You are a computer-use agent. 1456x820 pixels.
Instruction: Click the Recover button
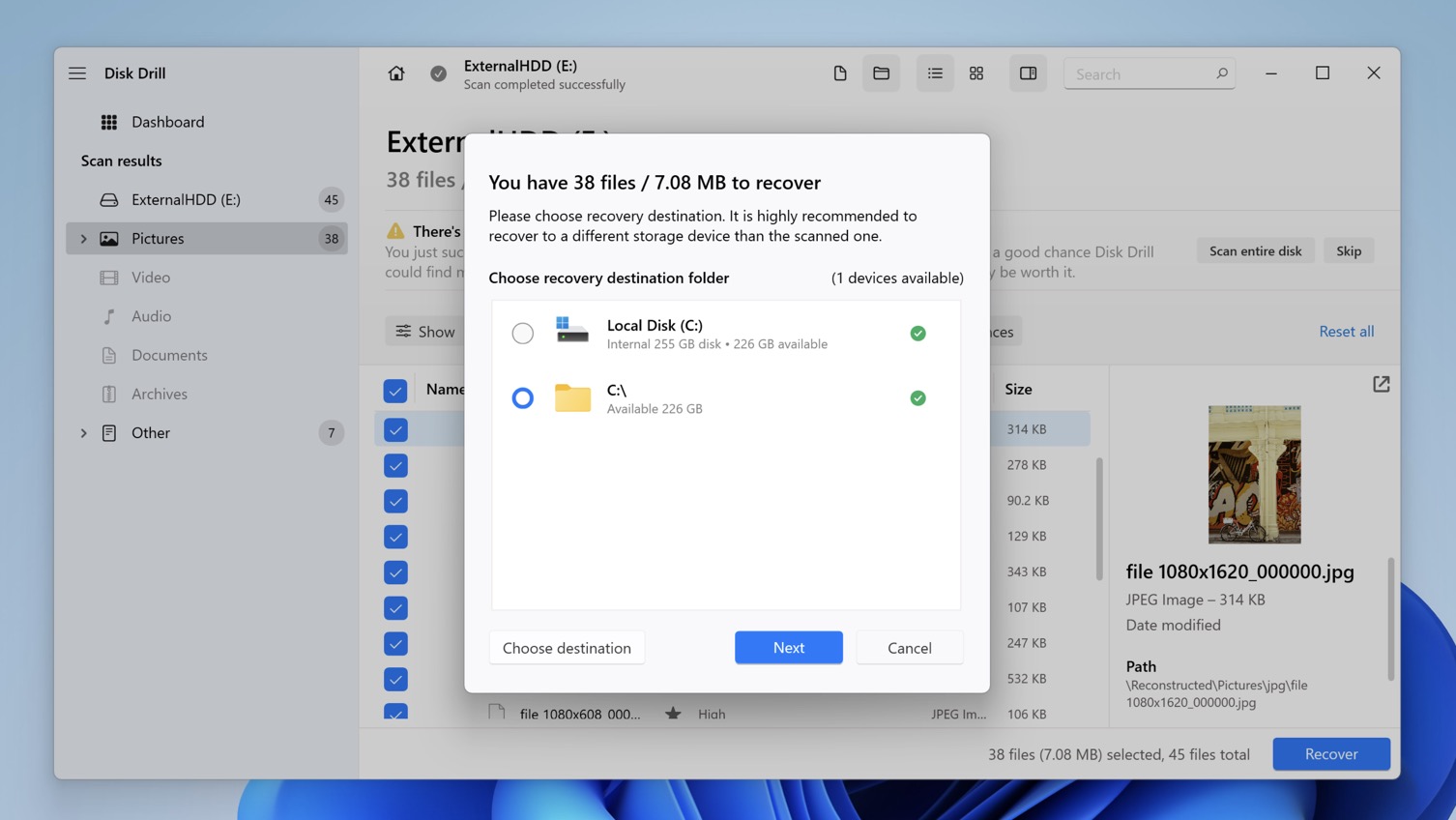(1330, 754)
